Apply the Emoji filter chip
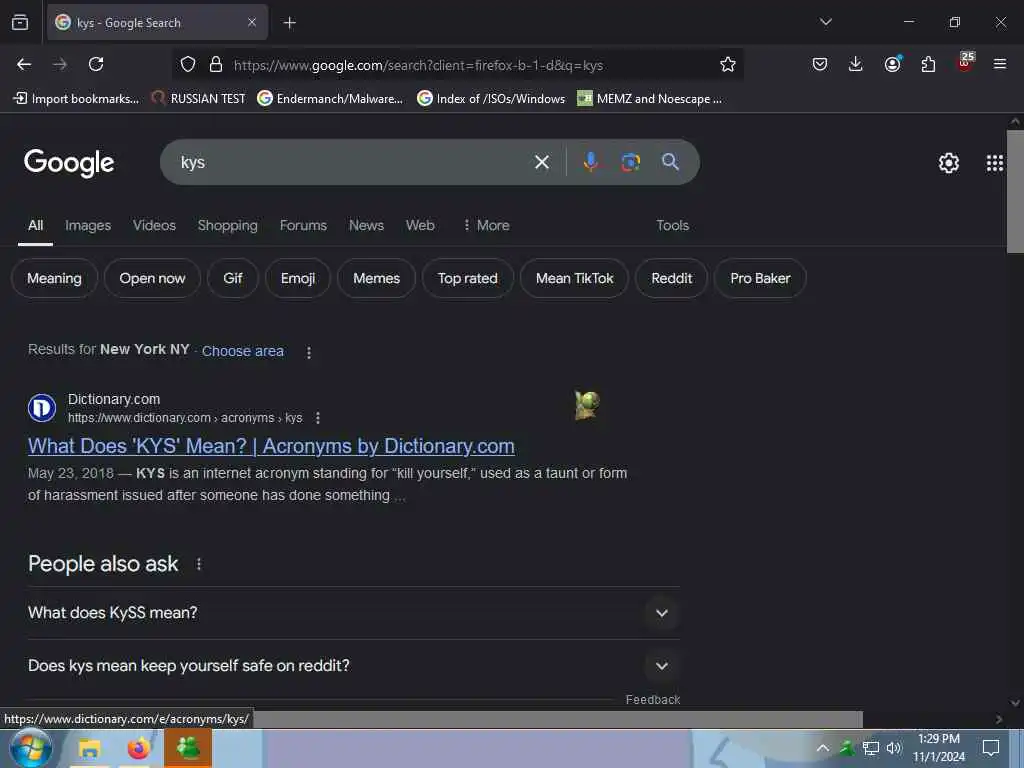This screenshot has height=768, width=1024. coord(298,278)
